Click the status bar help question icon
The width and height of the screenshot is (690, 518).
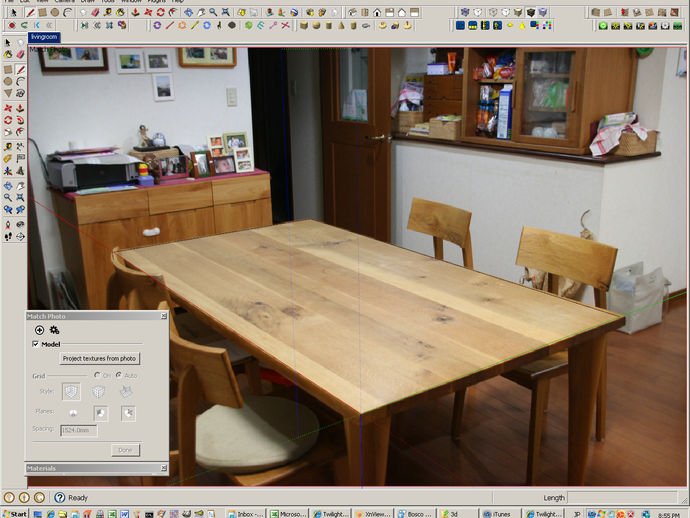pos(60,497)
